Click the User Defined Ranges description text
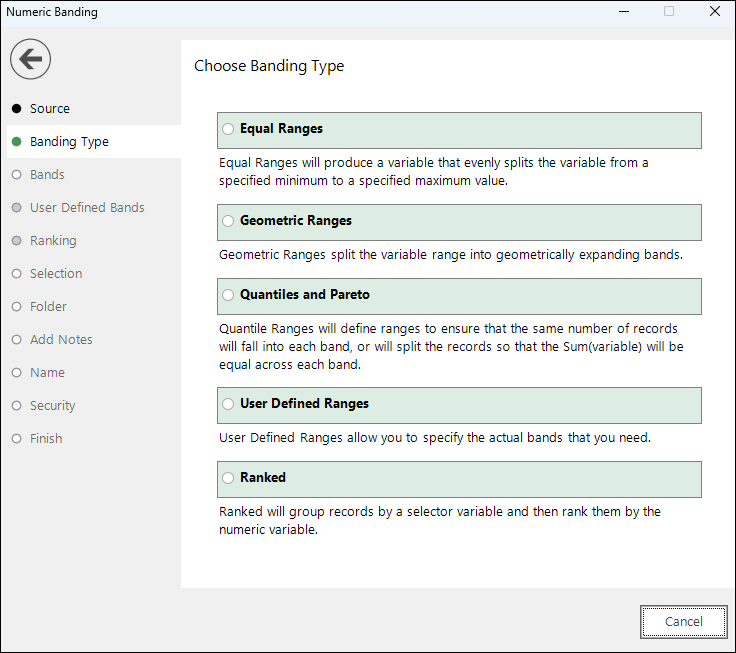This screenshot has height=653, width=736. pos(435,438)
